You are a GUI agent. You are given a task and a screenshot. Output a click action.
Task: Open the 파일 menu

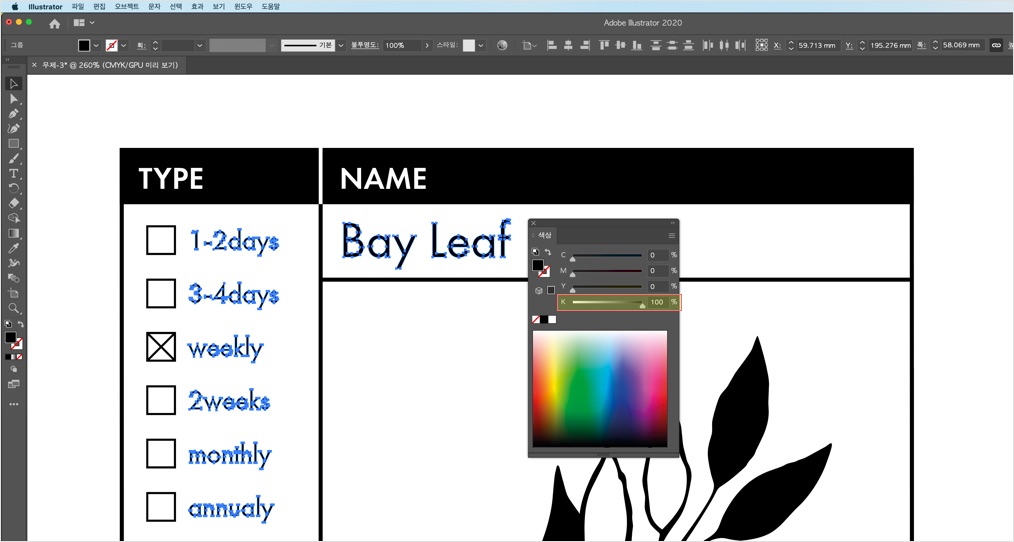pyautogui.click(x=78, y=6)
